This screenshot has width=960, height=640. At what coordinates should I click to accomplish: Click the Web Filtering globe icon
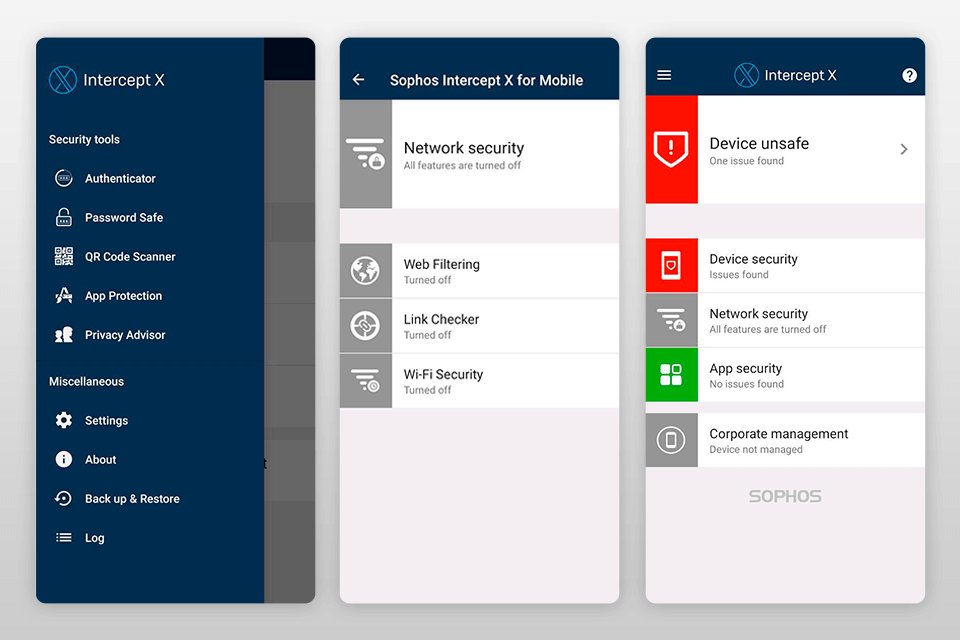pos(365,270)
